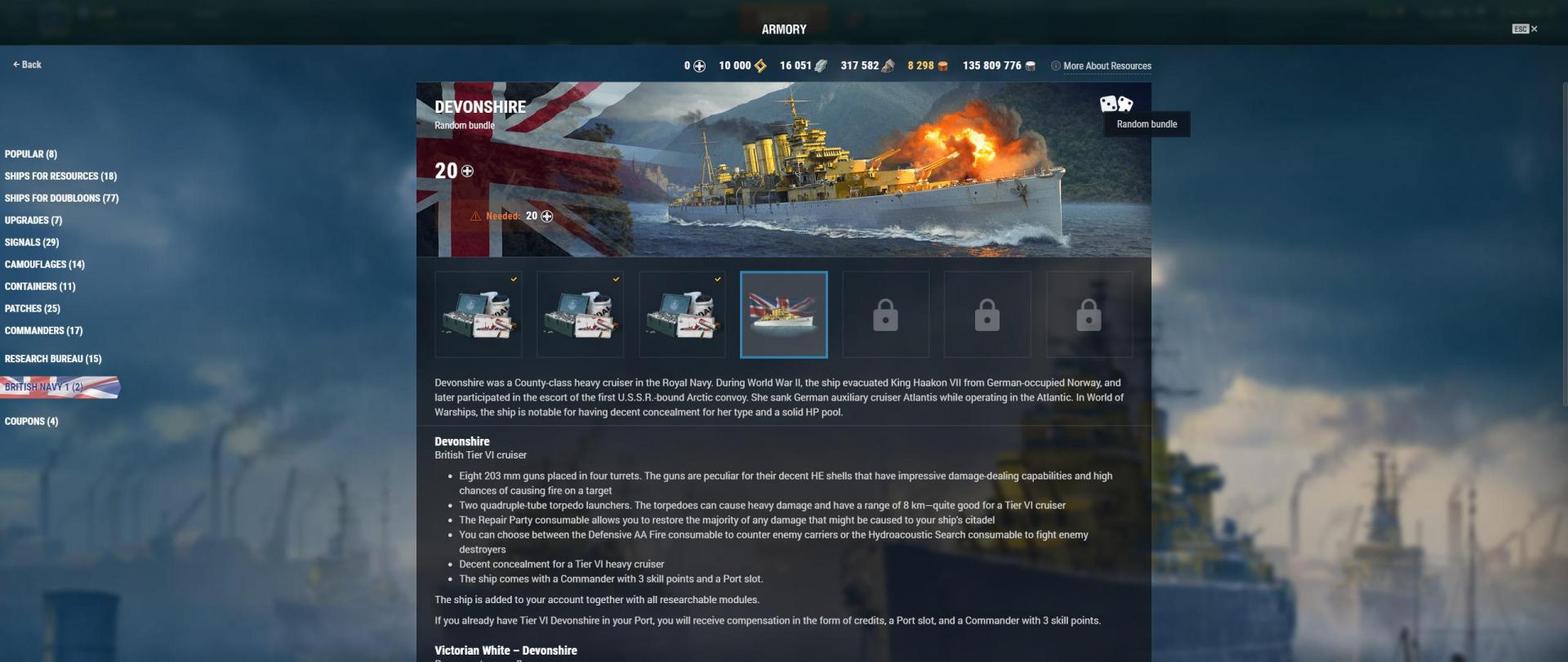The height and width of the screenshot is (662, 1568).
Task: Click the Research Points icon beside 10 000
Action: point(760,66)
